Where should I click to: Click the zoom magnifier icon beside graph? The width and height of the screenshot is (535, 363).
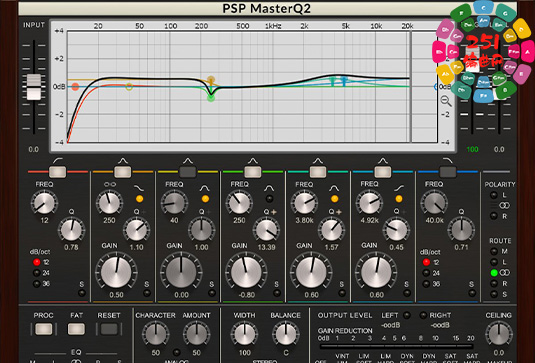pyautogui.click(x=446, y=101)
